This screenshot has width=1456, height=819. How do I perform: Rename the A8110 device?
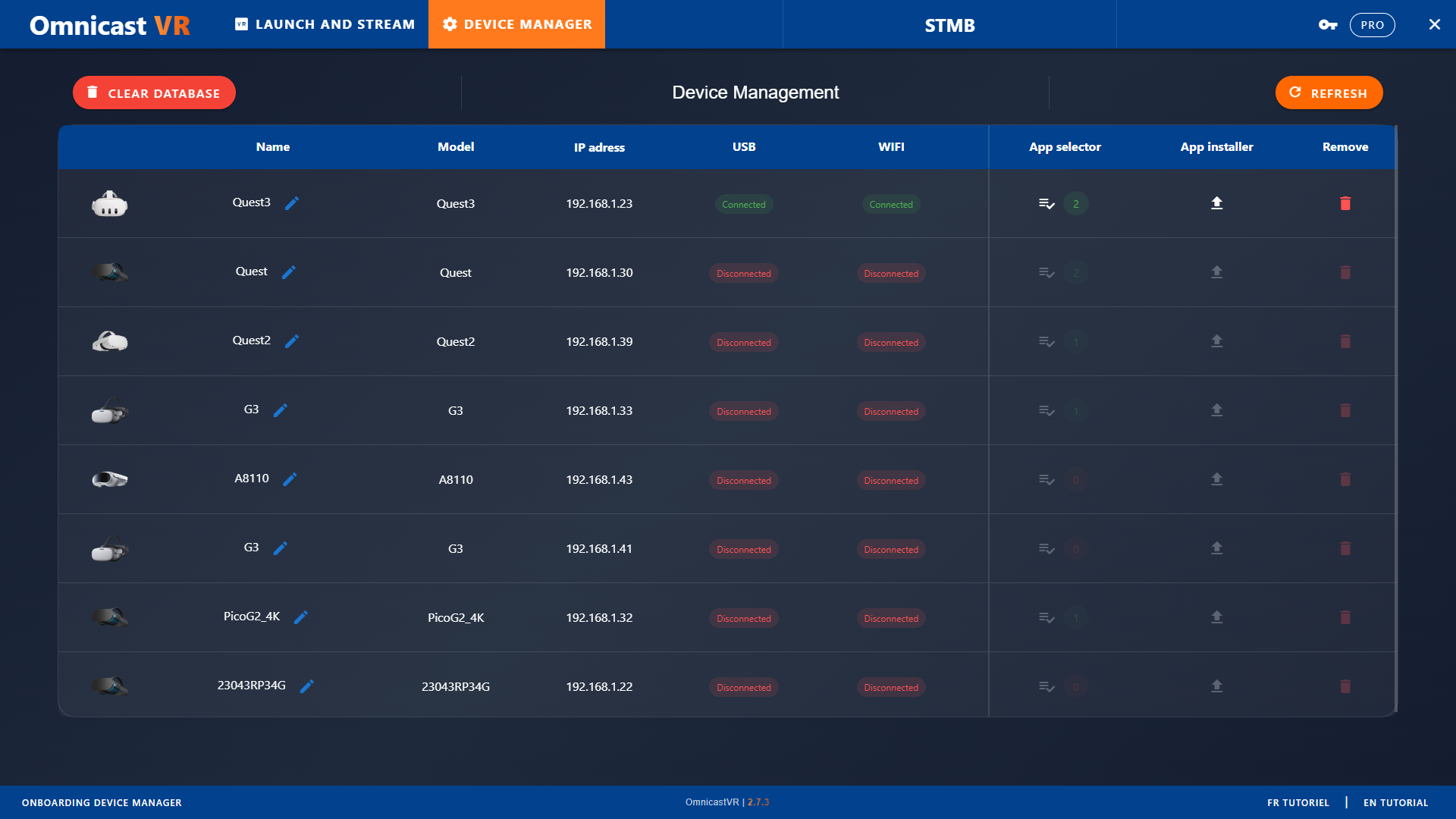(290, 479)
